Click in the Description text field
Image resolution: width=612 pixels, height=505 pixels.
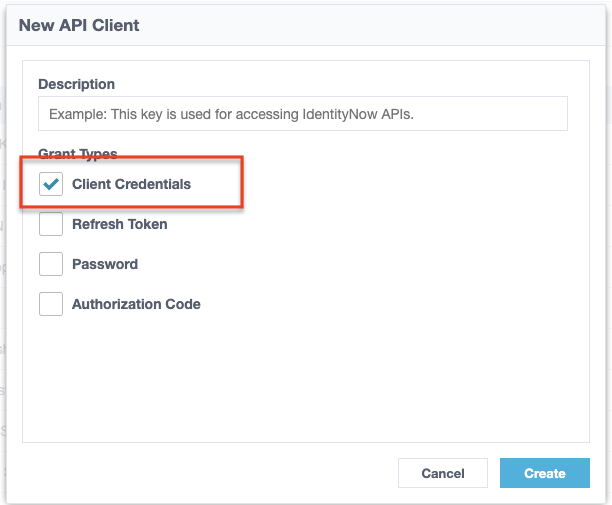click(302, 114)
